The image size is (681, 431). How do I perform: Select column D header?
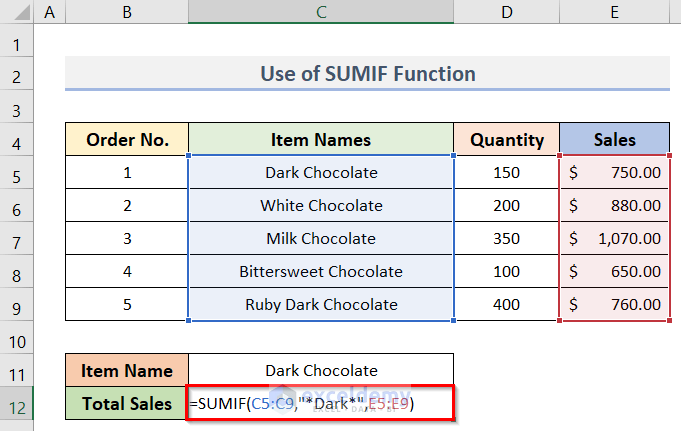pos(507,13)
